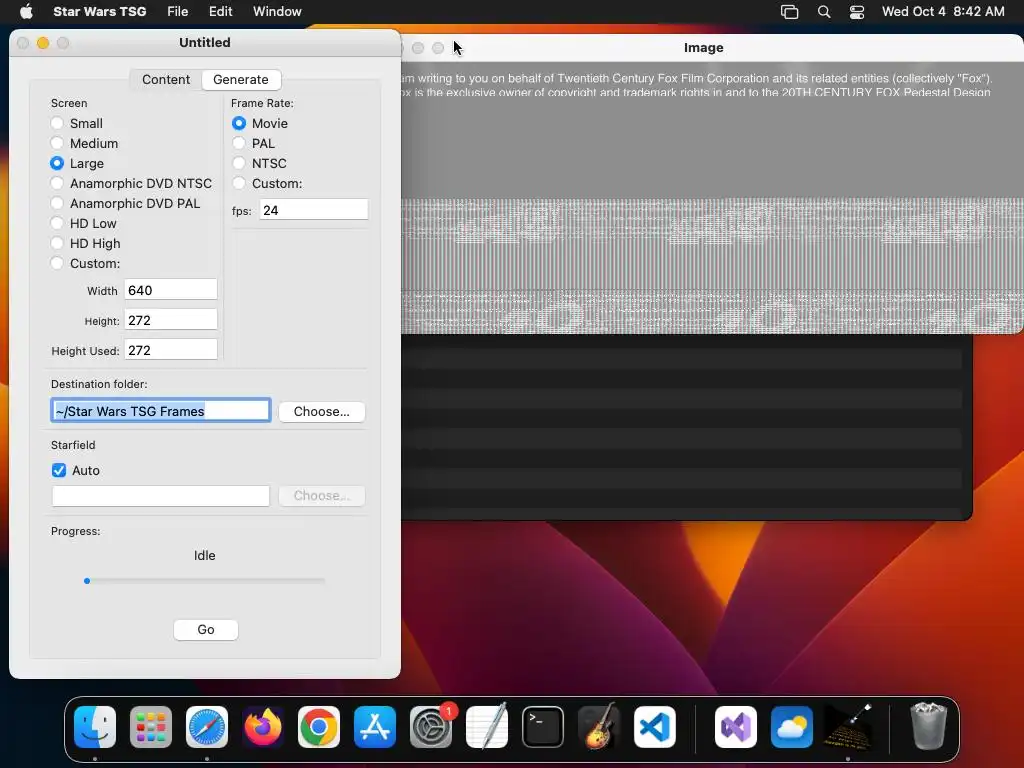The height and width of the screenshot is (768, 1024).
Task: Switch to the Content tab
Action: 166,80
